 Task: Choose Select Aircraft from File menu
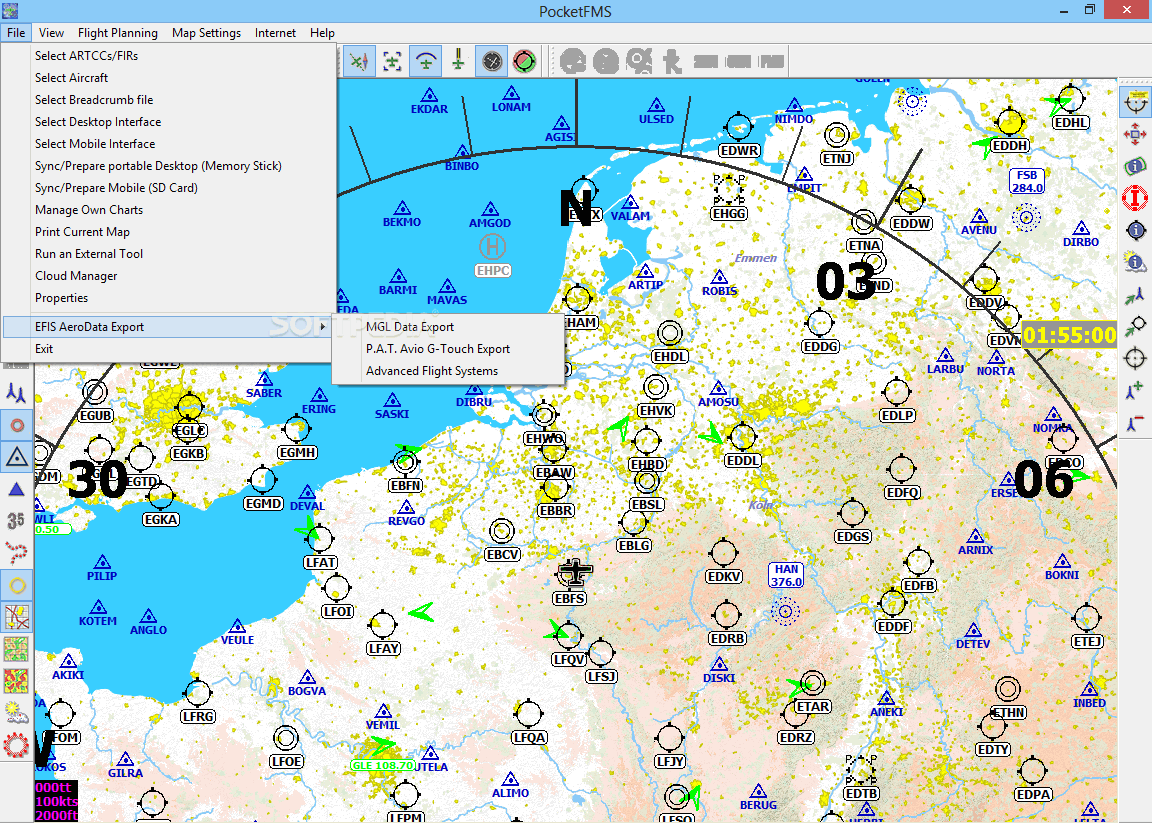[168, 78]
